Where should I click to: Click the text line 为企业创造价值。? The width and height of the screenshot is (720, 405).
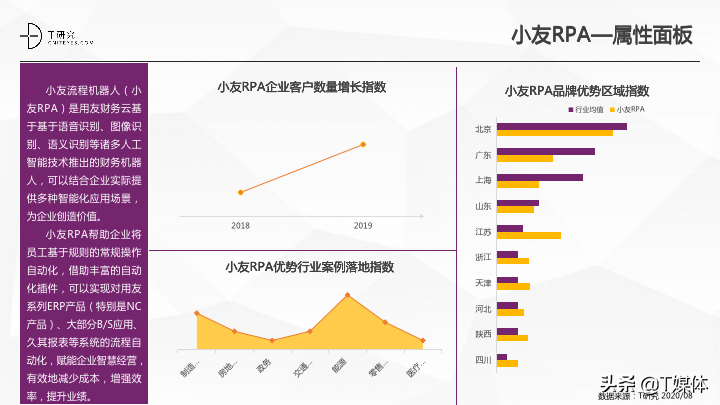tap(64, 216)
